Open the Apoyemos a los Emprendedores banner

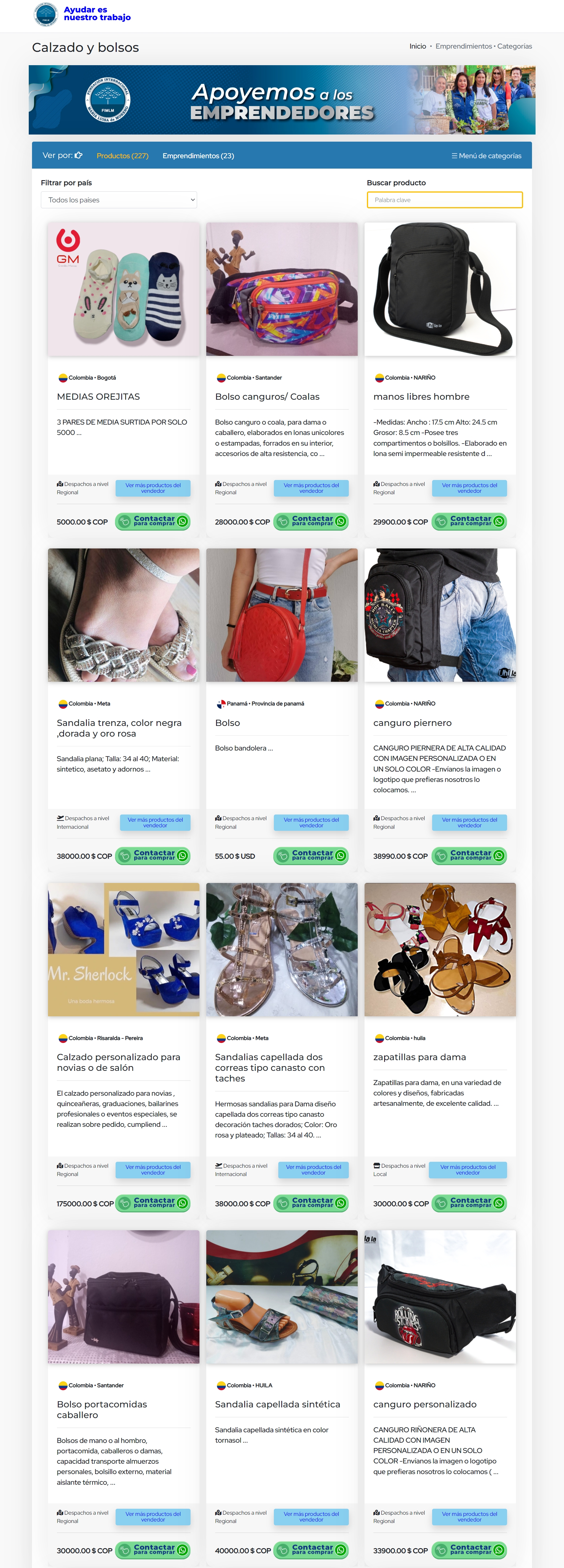click(x=282, y=100)
